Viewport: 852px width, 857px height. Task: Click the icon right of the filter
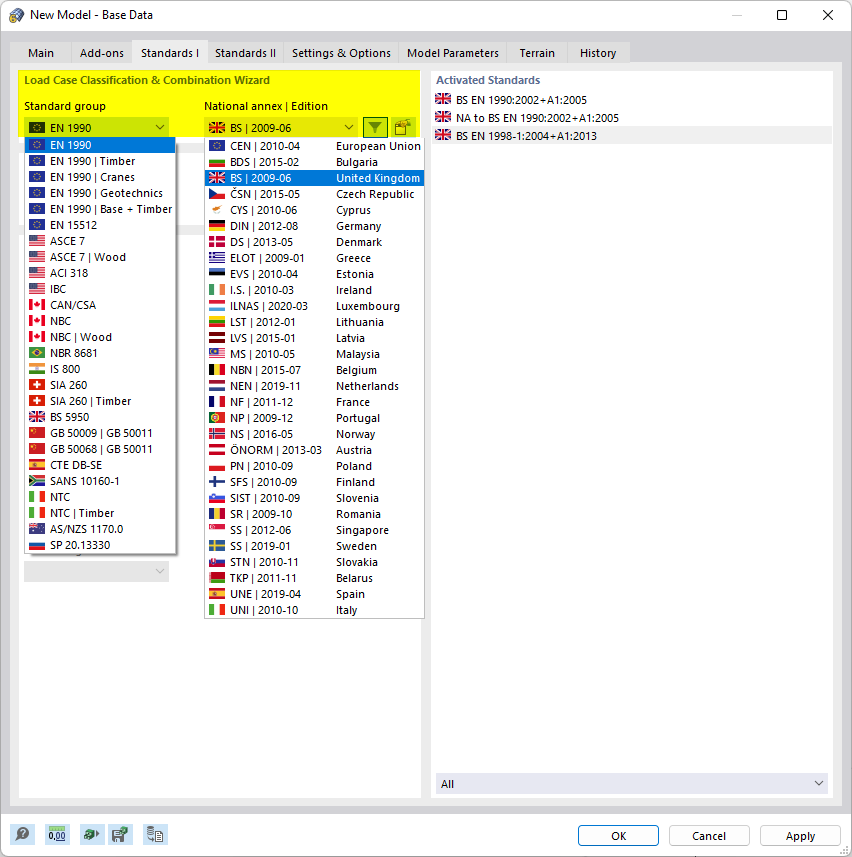(x=403, y=127)
